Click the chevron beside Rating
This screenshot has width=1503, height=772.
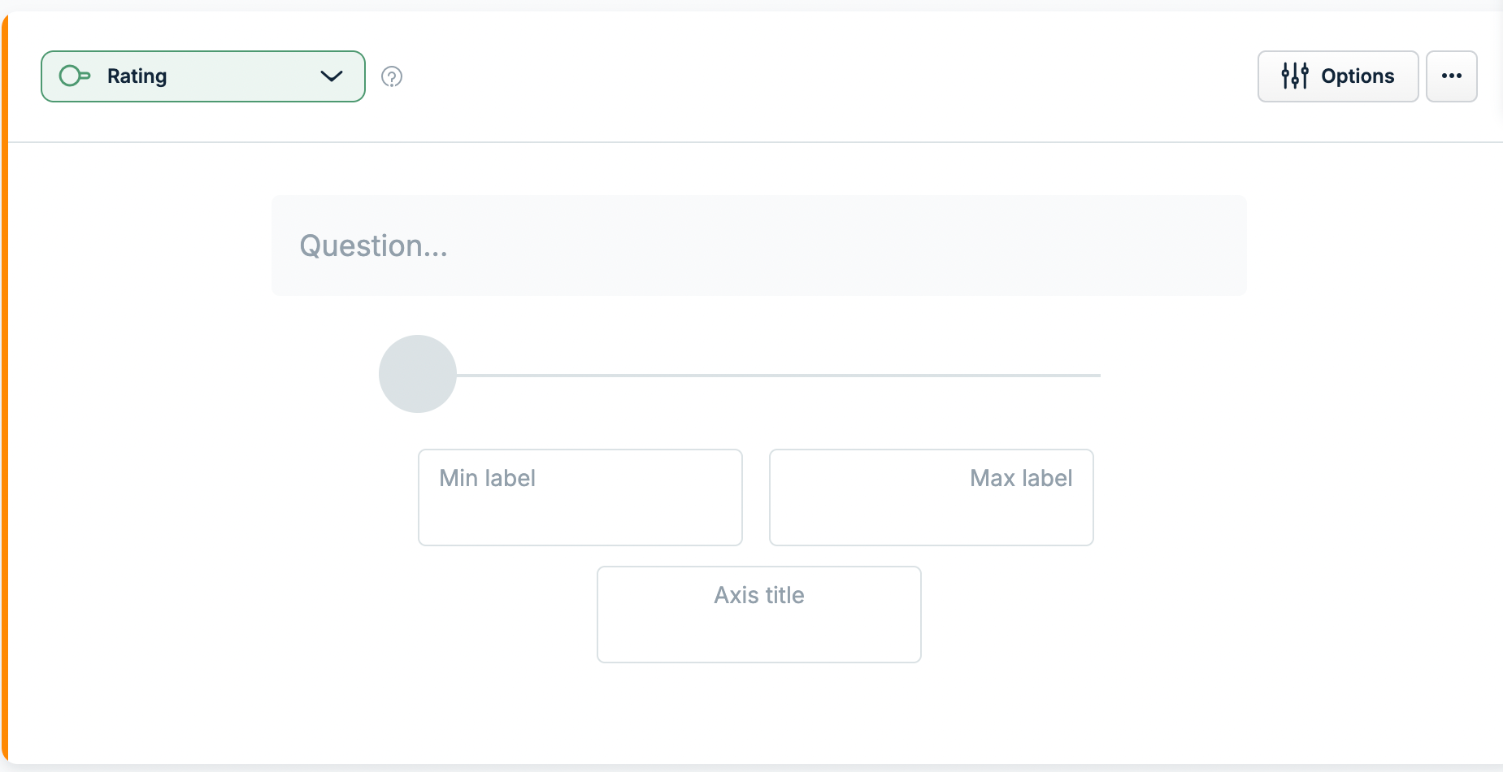pos(331,76)
